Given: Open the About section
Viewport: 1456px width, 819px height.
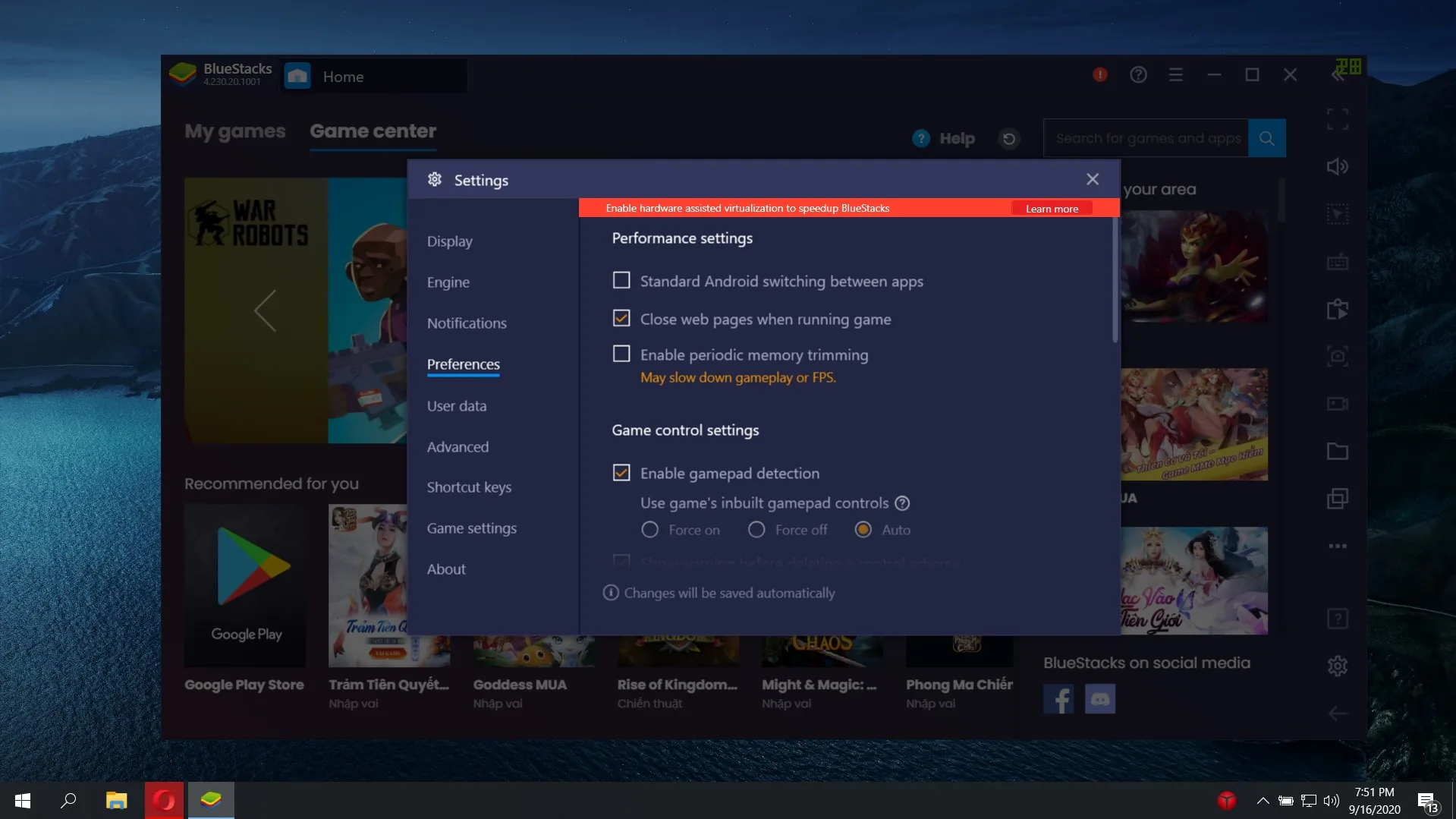Looking at the screenshot, I should (446, 569).
